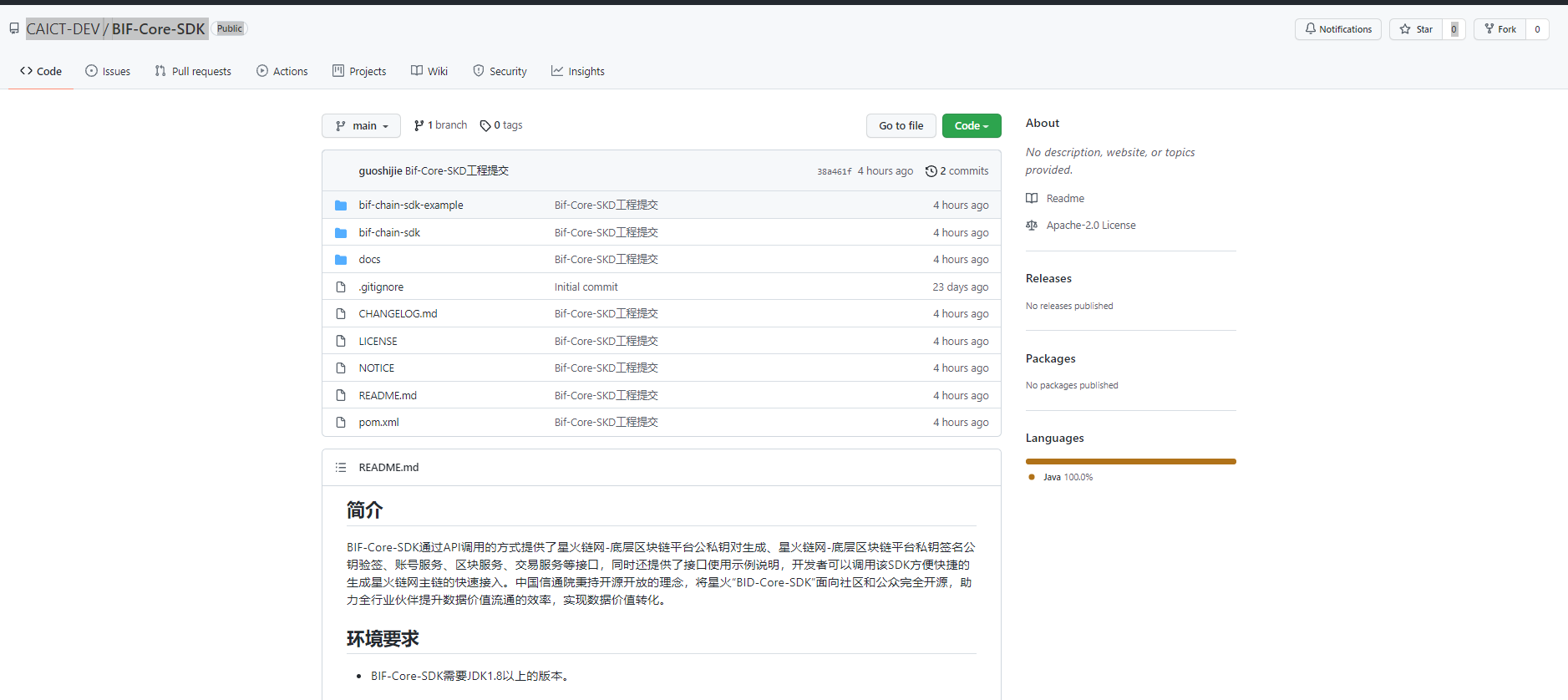Screen dimensions: 1568x700
Task: Open the Releases heading link
Action: coord(1048,279)
